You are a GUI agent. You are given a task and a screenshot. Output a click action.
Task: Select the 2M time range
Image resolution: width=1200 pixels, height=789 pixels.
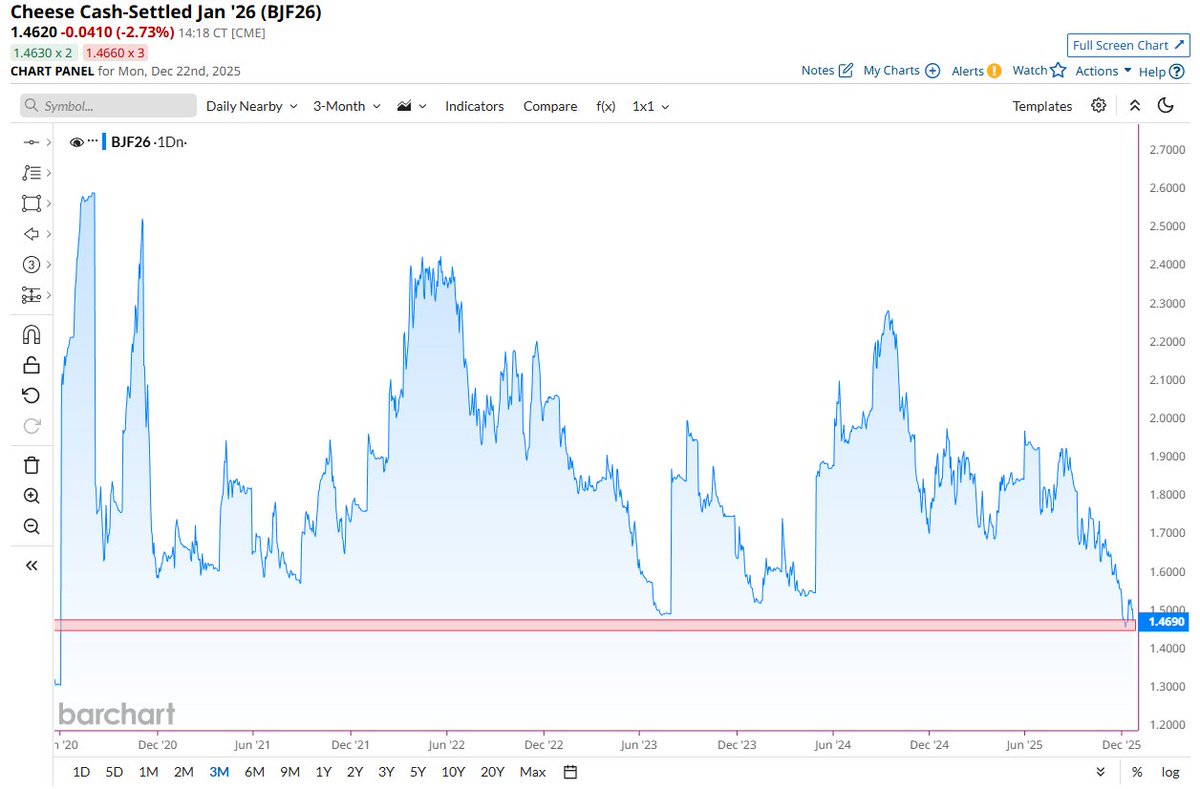(x=183, y=772)
